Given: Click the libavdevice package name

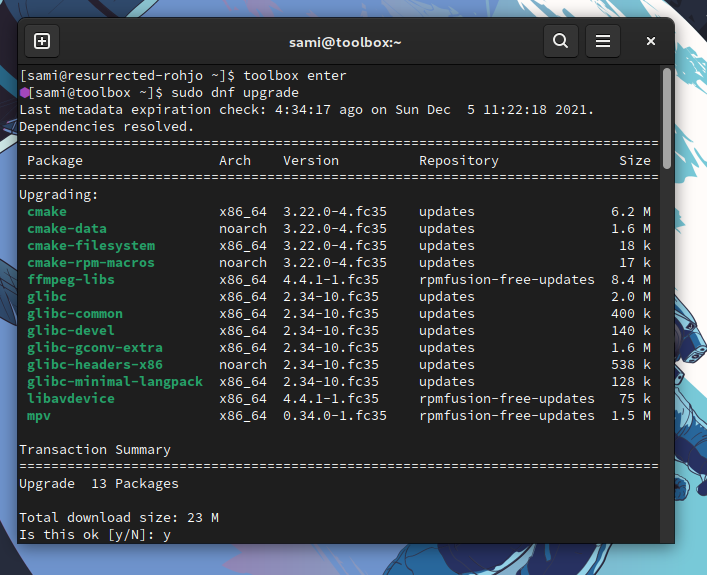Looking at the screenshot, I should click(71, 399).
